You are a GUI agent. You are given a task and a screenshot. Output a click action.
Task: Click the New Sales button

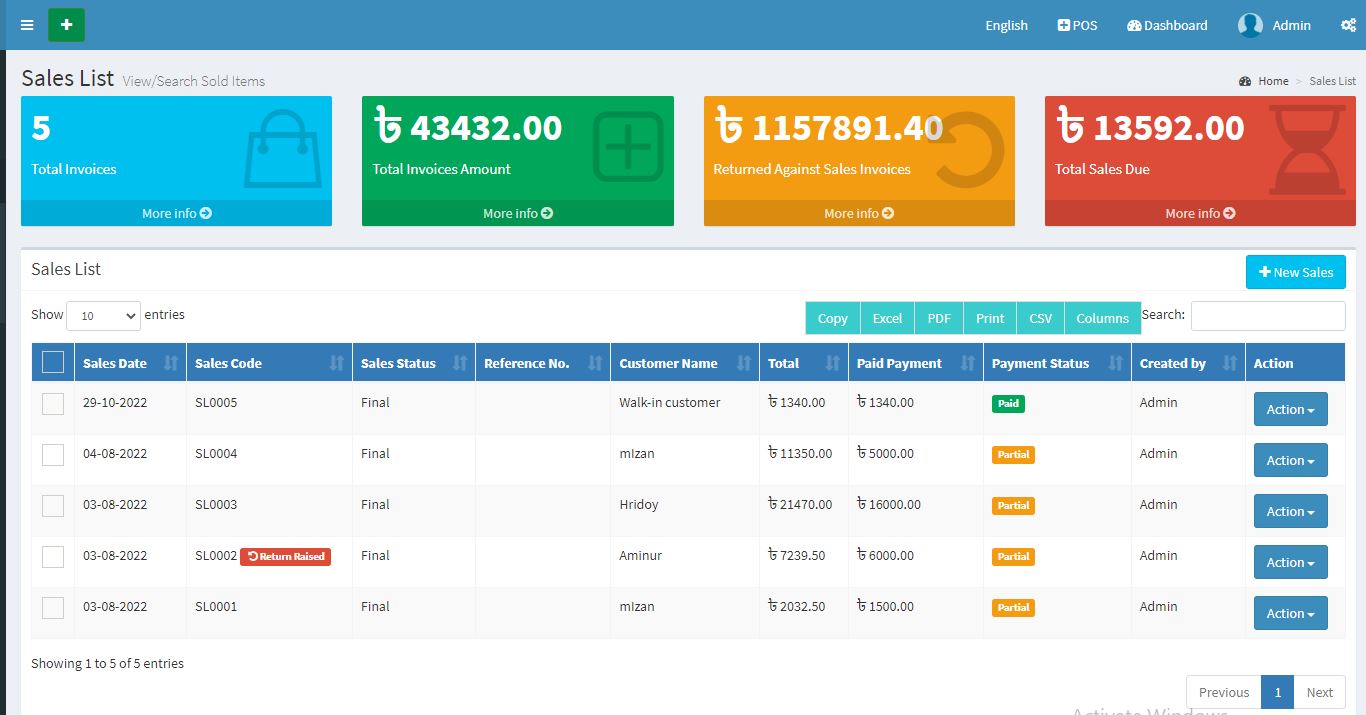coord(1296,272)
